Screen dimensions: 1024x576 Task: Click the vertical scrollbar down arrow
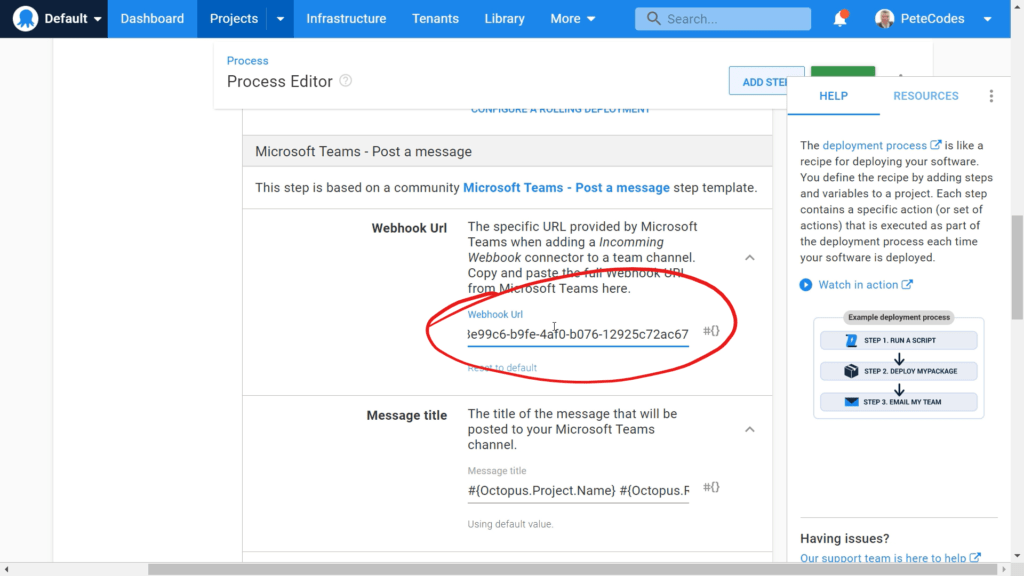point(1017,556)
